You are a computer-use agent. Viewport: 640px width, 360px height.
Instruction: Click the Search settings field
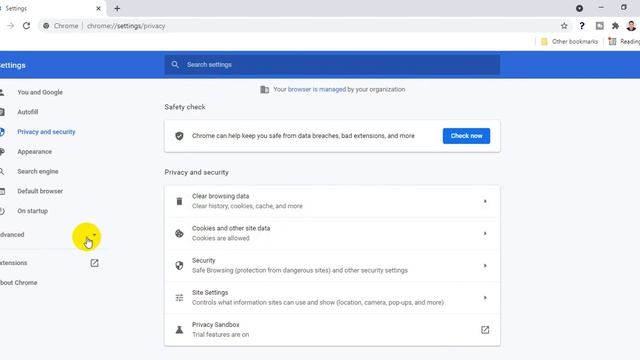[x=332, y=64]
